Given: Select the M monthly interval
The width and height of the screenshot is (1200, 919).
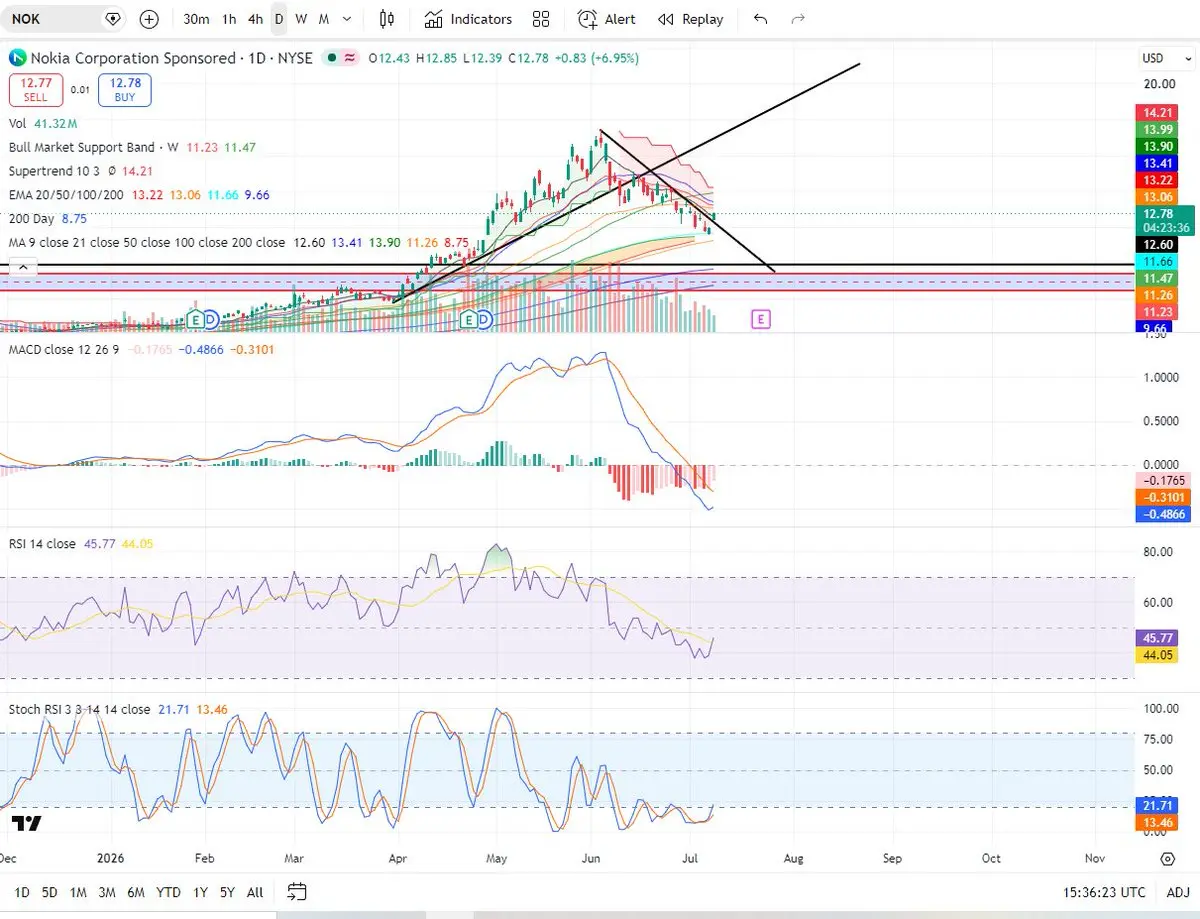Looking at the screenshot, I should pyautogui.click(x=324, y=19).
